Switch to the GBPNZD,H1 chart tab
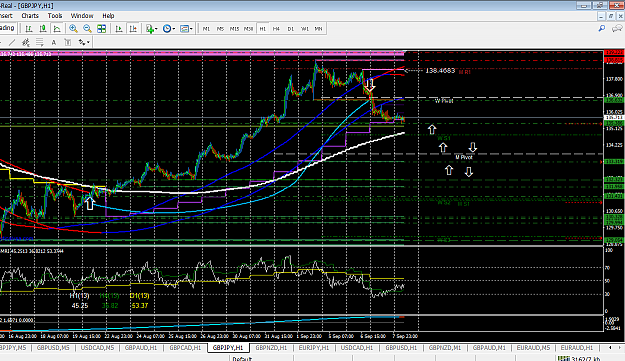The height and width of the screenshot is (361, 625). click(x=271, y=348)
